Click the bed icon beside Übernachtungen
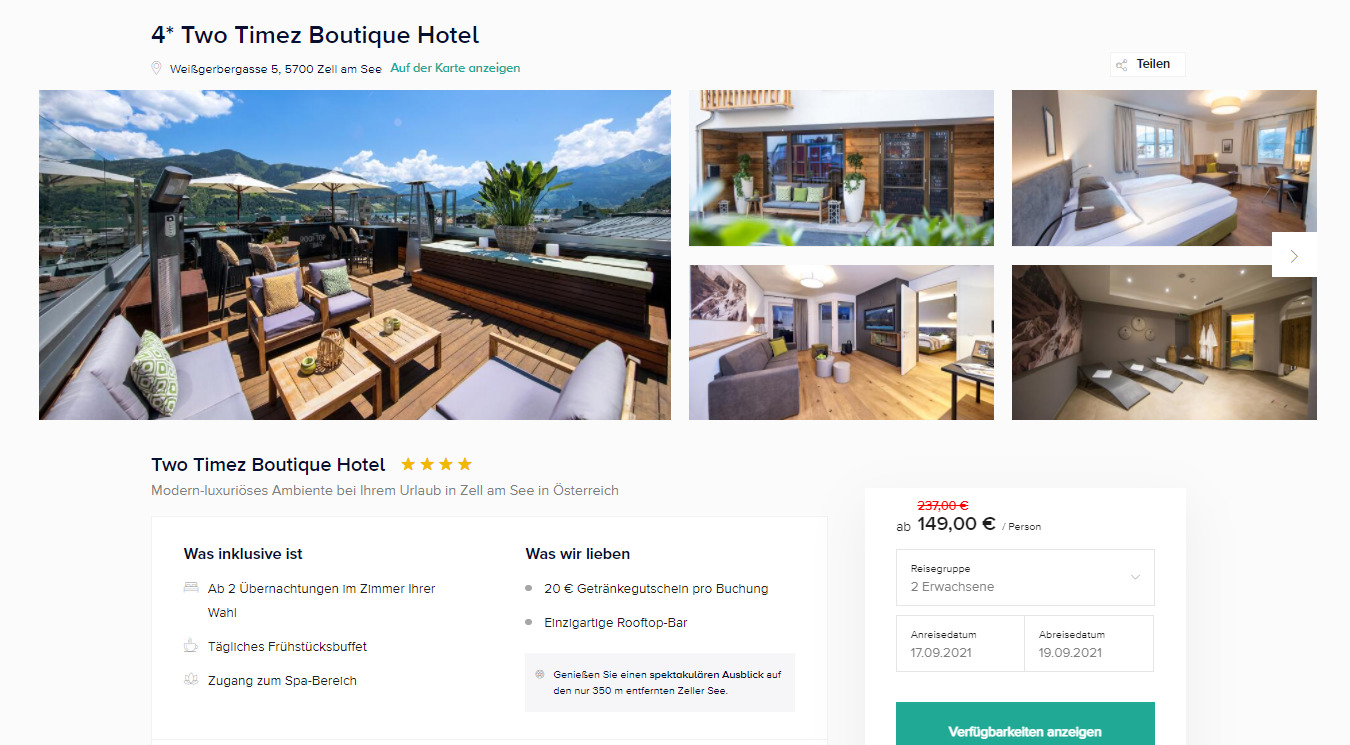Image resolution: width=1350 pixels, height=745 pixels. pyautogui.click(x=191, y=588)
